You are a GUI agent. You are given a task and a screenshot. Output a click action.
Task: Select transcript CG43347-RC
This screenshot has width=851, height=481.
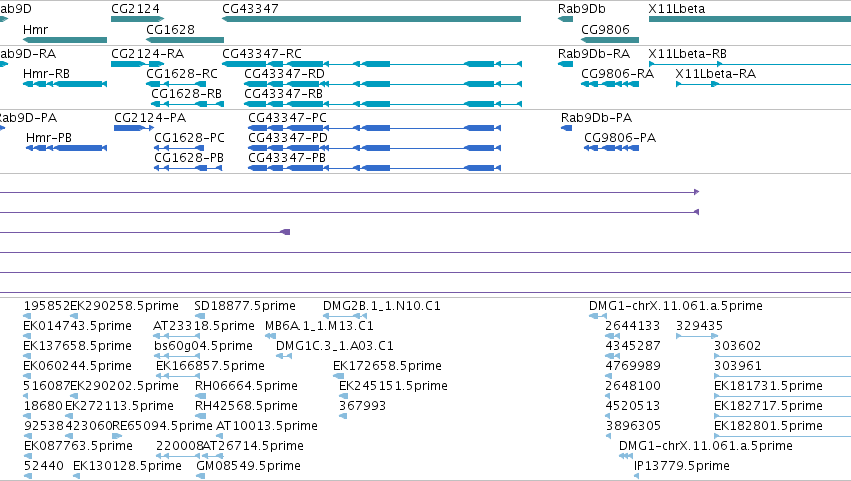[x=262, y=54]
